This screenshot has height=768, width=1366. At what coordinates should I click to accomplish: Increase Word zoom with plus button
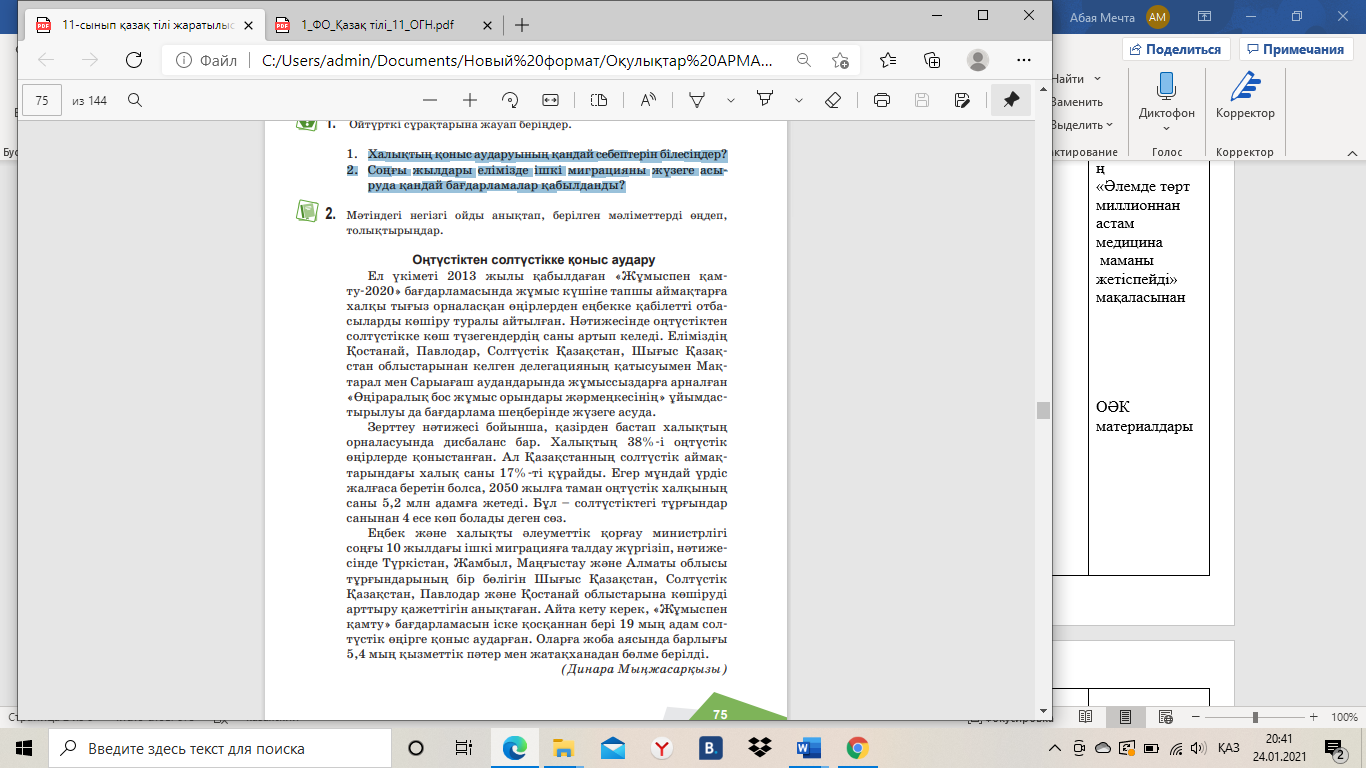[x=1314, y=717]
